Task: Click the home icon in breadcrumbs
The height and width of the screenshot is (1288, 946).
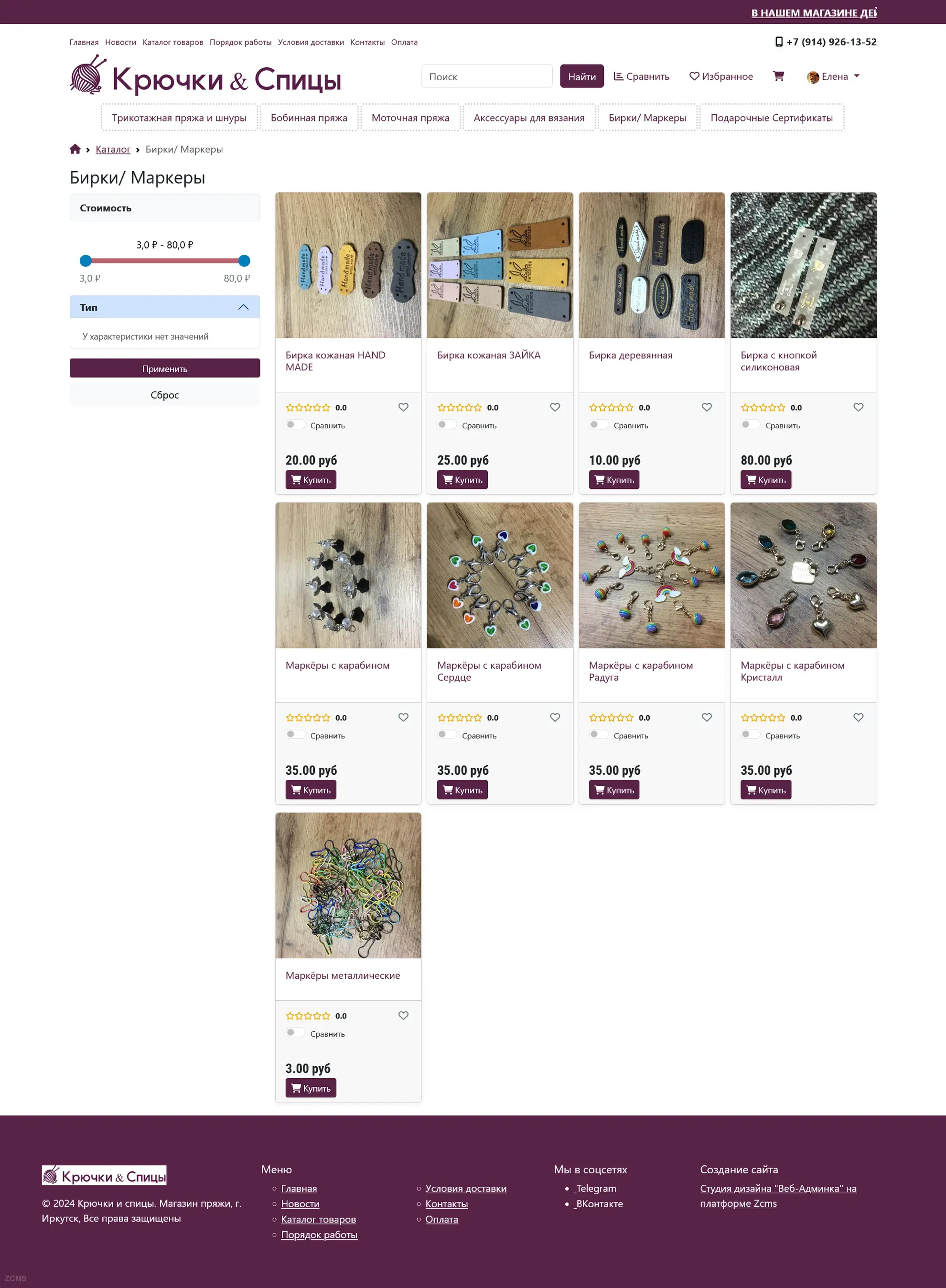Action: coord(75,149)
